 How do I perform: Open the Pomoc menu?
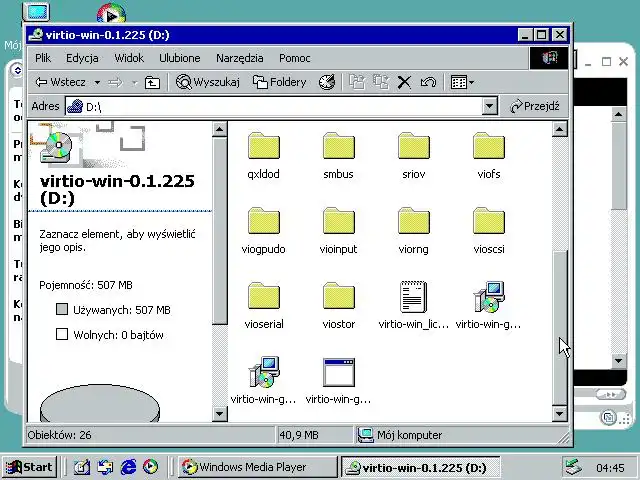tap(295, 58)
